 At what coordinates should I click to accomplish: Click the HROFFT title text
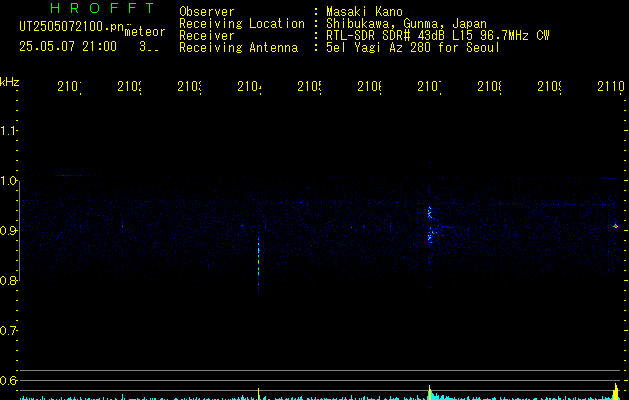tap(102, 8)
